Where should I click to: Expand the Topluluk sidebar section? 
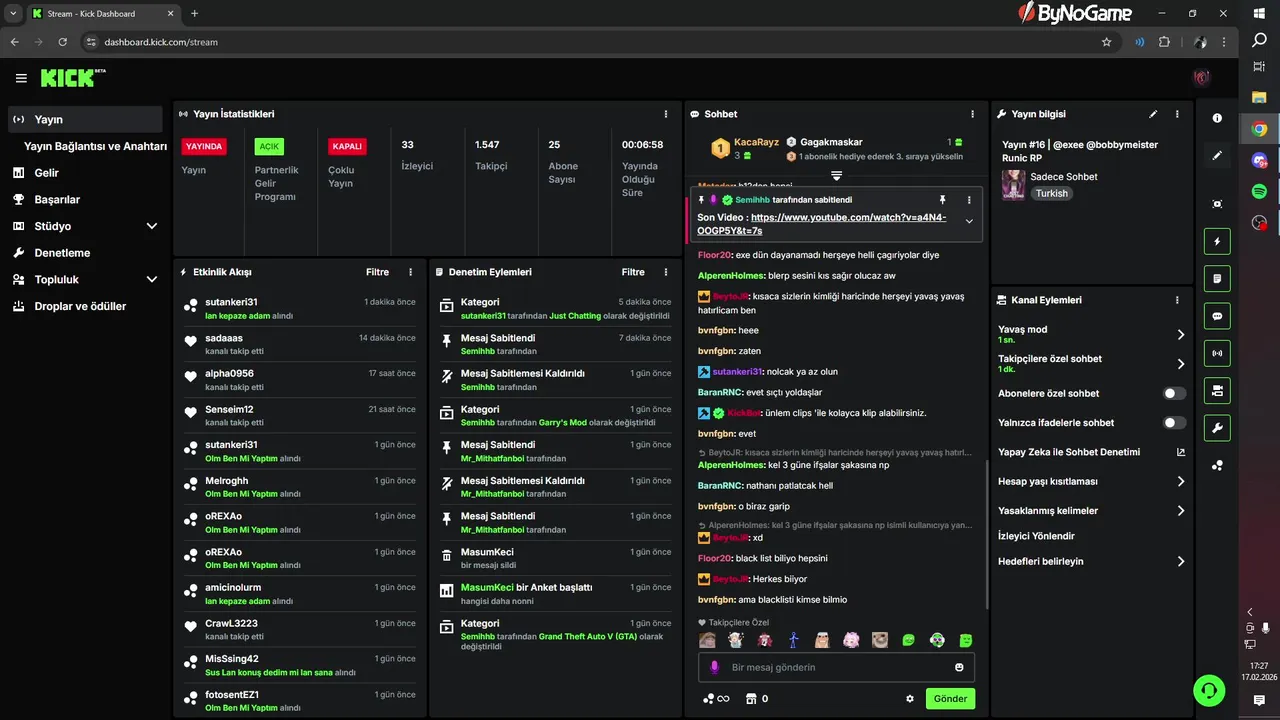click(152, 280)
